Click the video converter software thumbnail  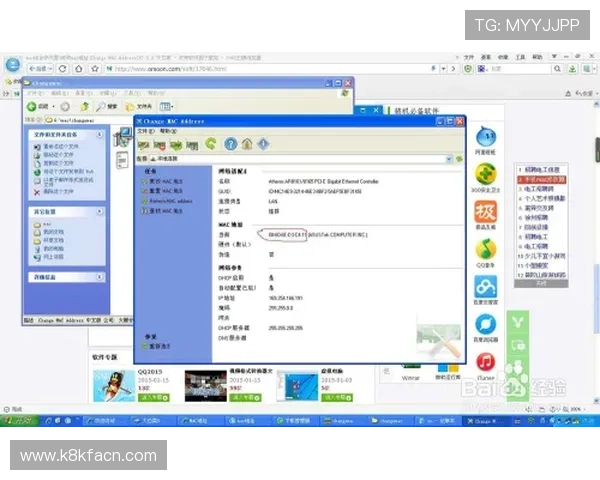206,385
